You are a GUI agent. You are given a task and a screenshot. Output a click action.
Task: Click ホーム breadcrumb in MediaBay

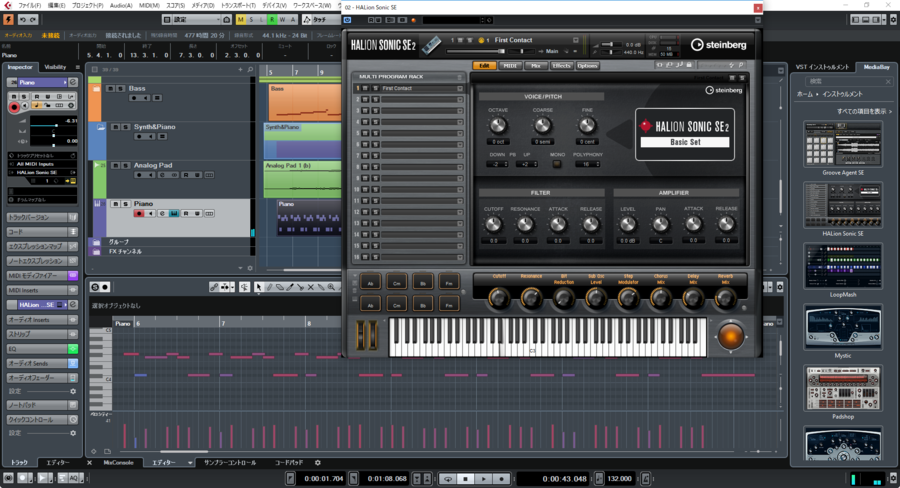click(804, 94)
